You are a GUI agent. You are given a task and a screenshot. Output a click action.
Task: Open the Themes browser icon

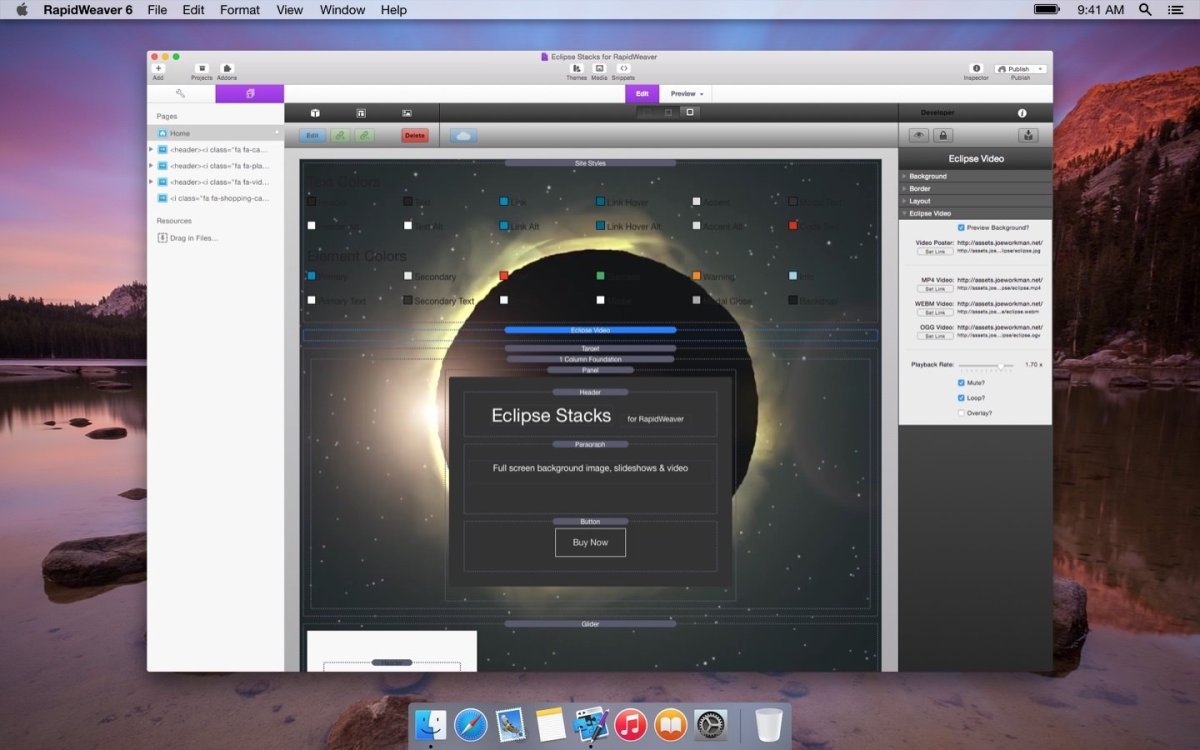click(576, 68)
